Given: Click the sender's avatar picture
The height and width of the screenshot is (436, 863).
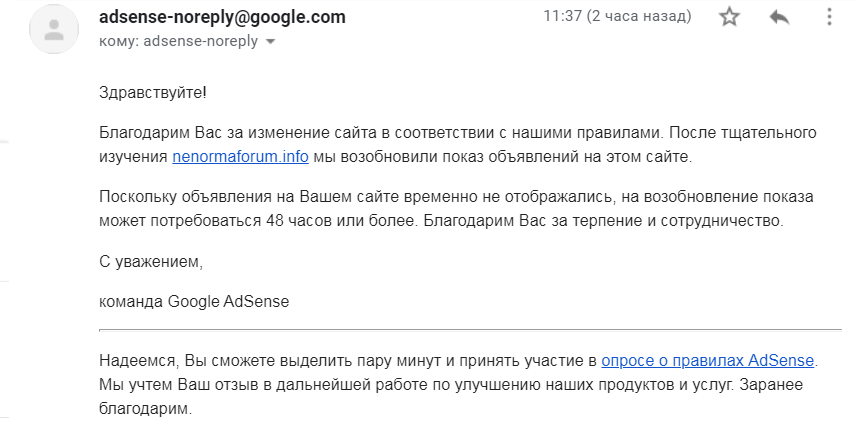Looking at the screenshot, I should [x=54, y=29].
